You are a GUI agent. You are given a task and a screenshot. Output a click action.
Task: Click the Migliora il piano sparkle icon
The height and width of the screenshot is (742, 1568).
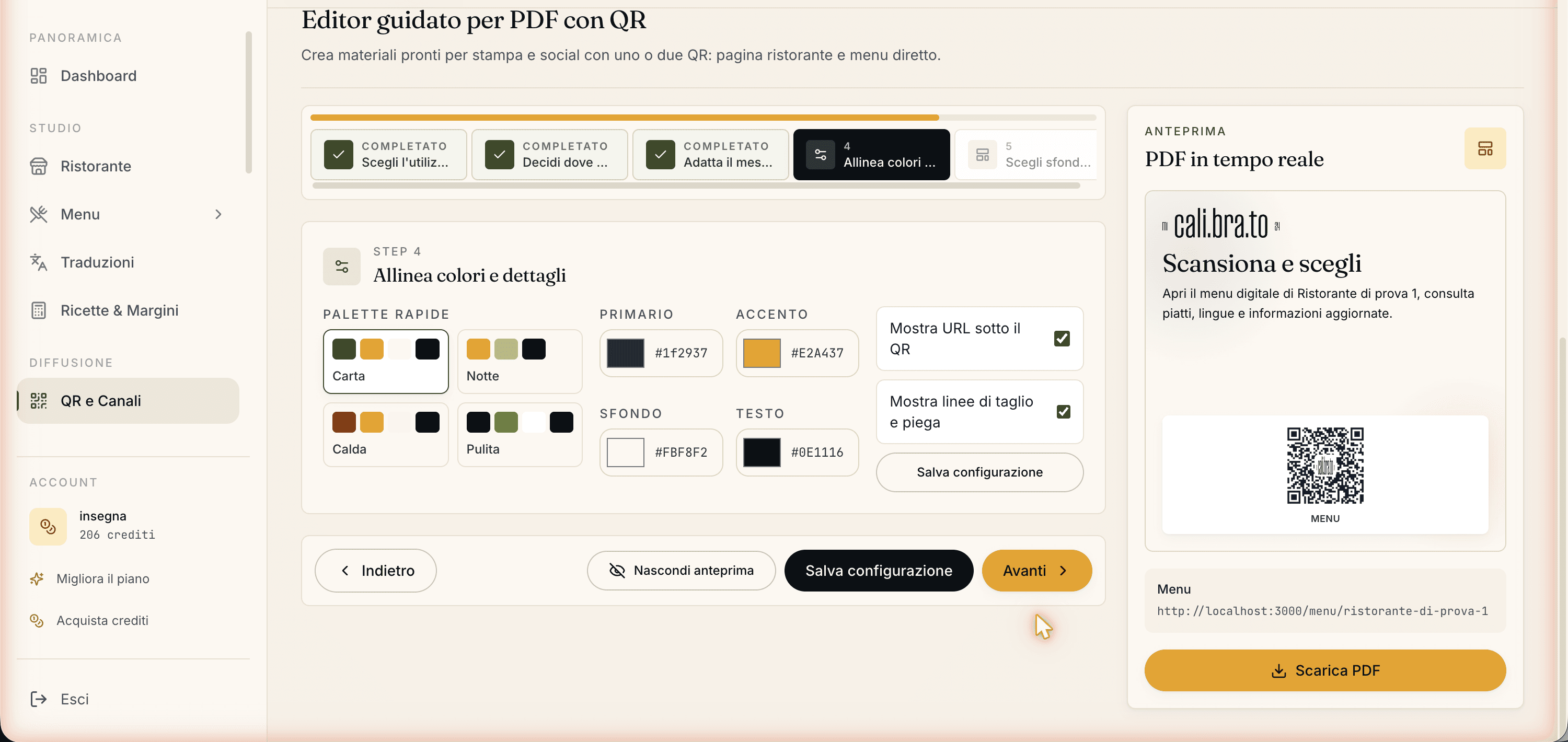[37, 578]
